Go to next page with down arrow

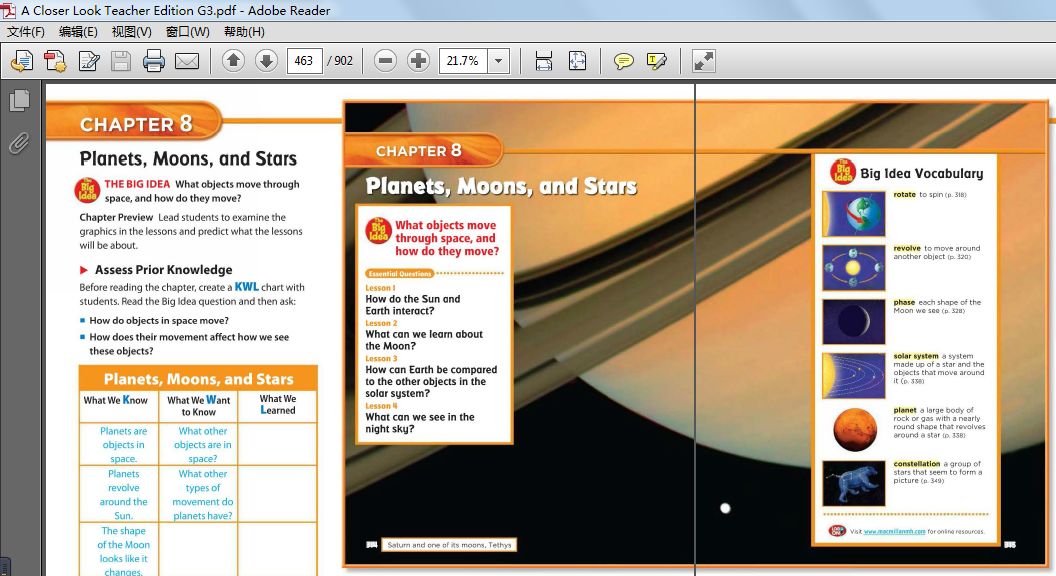[266, 61]
